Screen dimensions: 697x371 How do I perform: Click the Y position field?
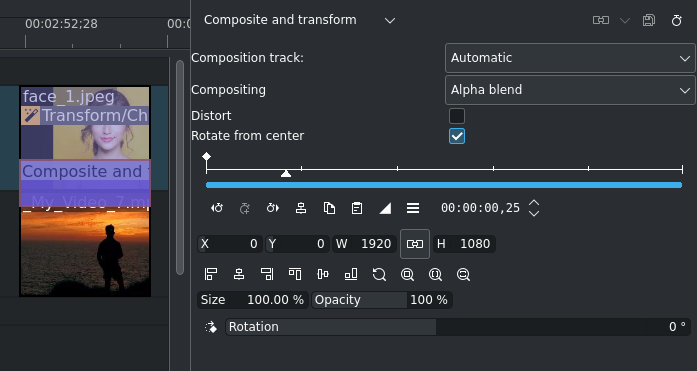tap(297, 244)
